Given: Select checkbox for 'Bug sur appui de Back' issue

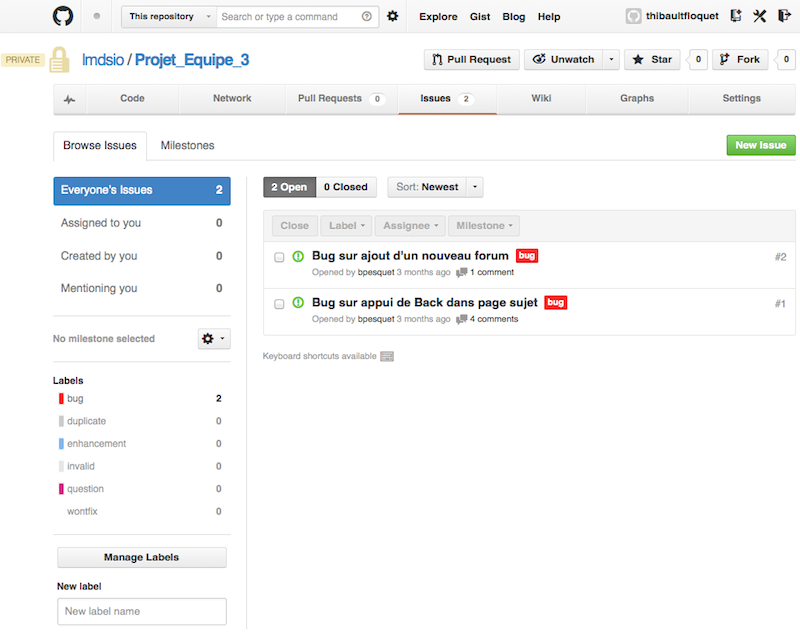Looking at the screenshot, I should [x=279, y=304].
